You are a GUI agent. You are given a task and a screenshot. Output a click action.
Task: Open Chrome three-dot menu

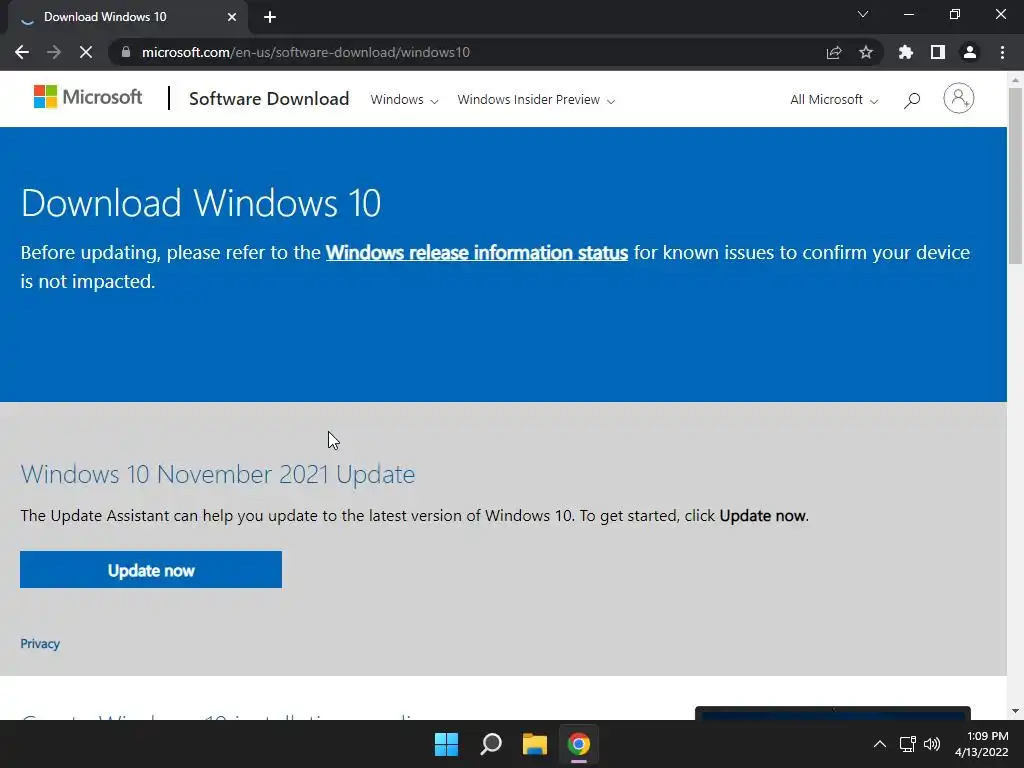[1002, 52]
